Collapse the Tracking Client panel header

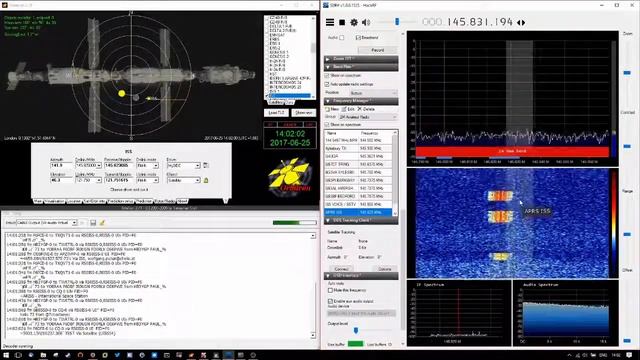point(361,220)
